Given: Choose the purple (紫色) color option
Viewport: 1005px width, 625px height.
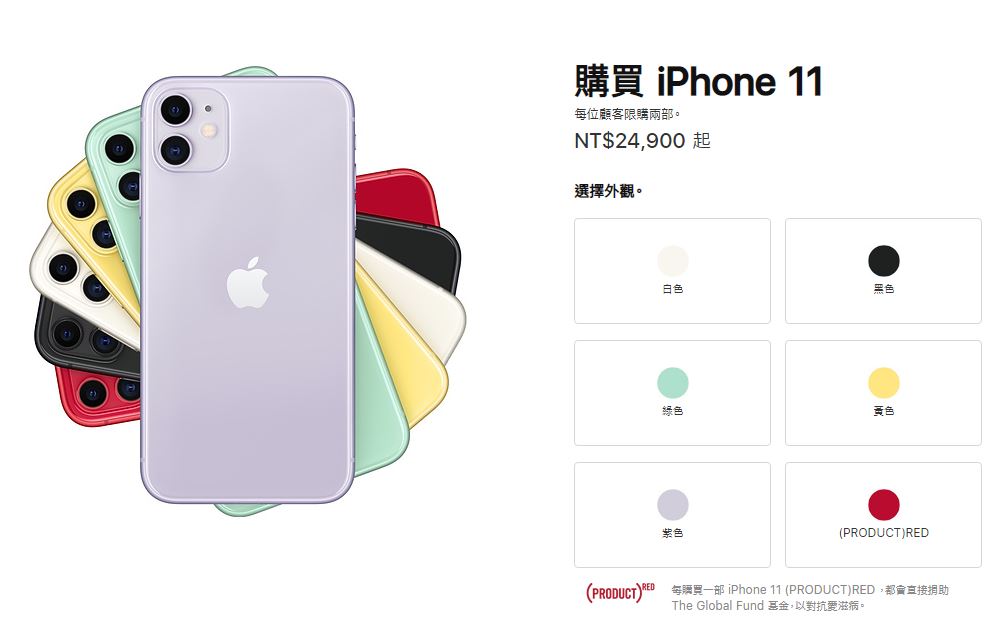Looking at the screenshot, I should click(672, 515).
